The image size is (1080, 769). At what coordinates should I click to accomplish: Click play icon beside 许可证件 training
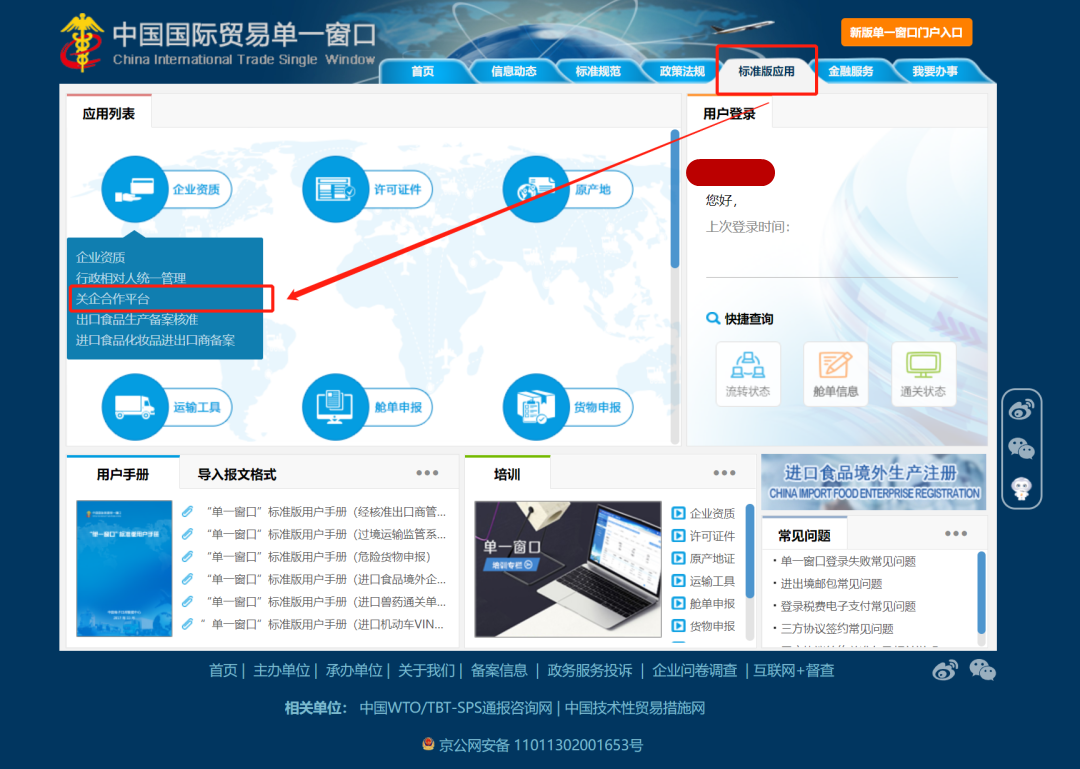(678, 536)
